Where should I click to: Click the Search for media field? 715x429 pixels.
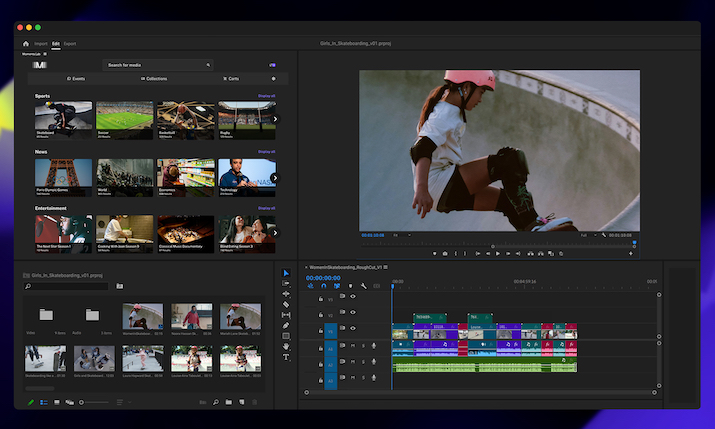point(158,65)
